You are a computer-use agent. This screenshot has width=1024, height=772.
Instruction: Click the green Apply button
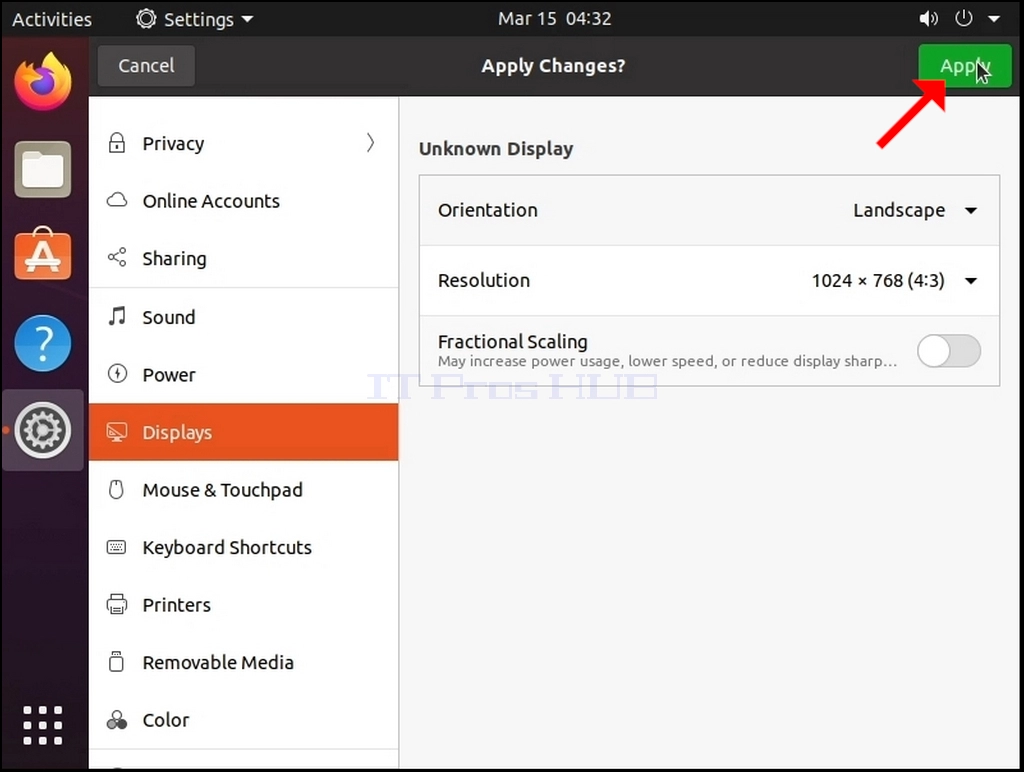coord(965,65)
